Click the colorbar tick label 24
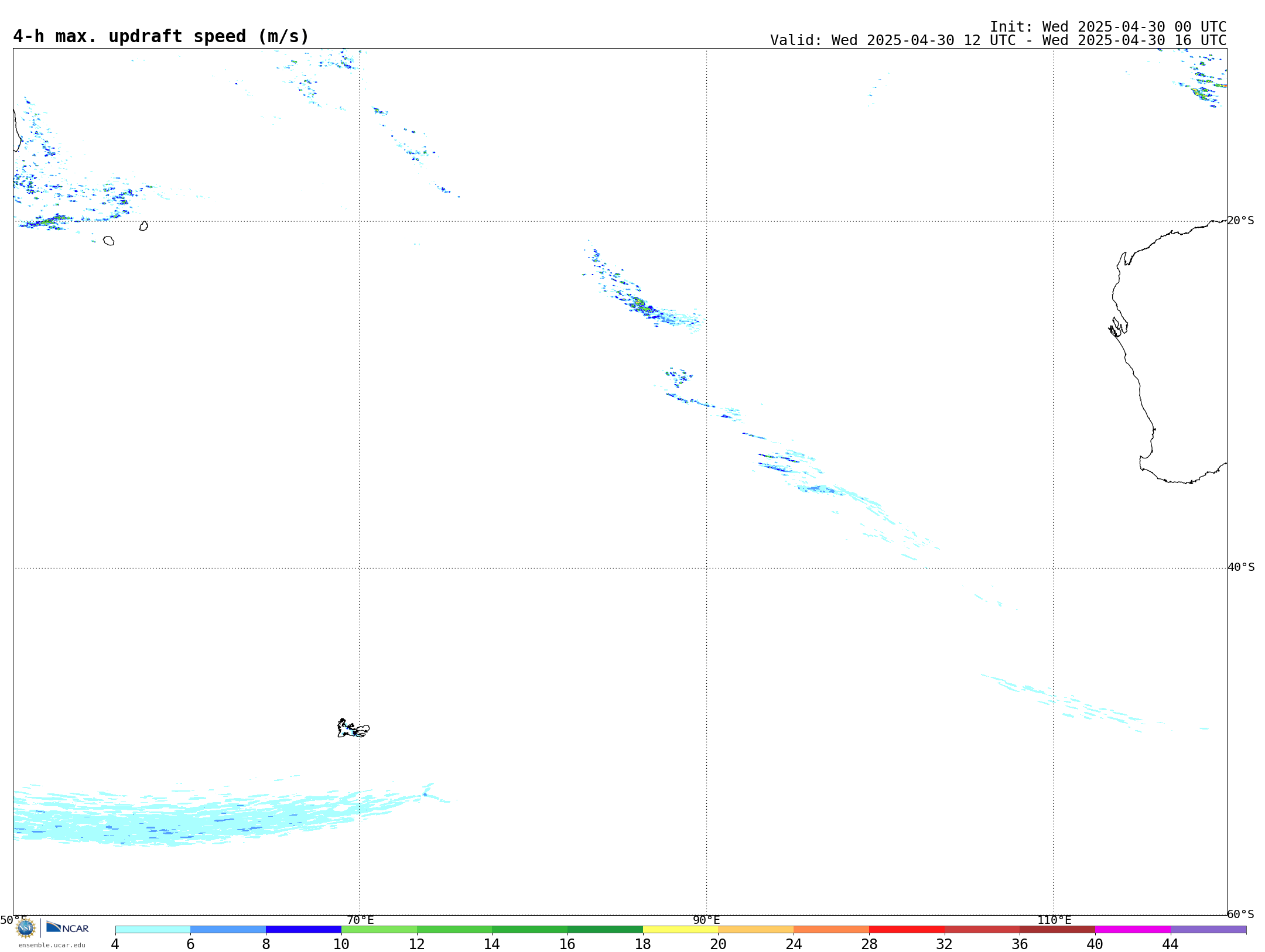 [x=794, y=944]
